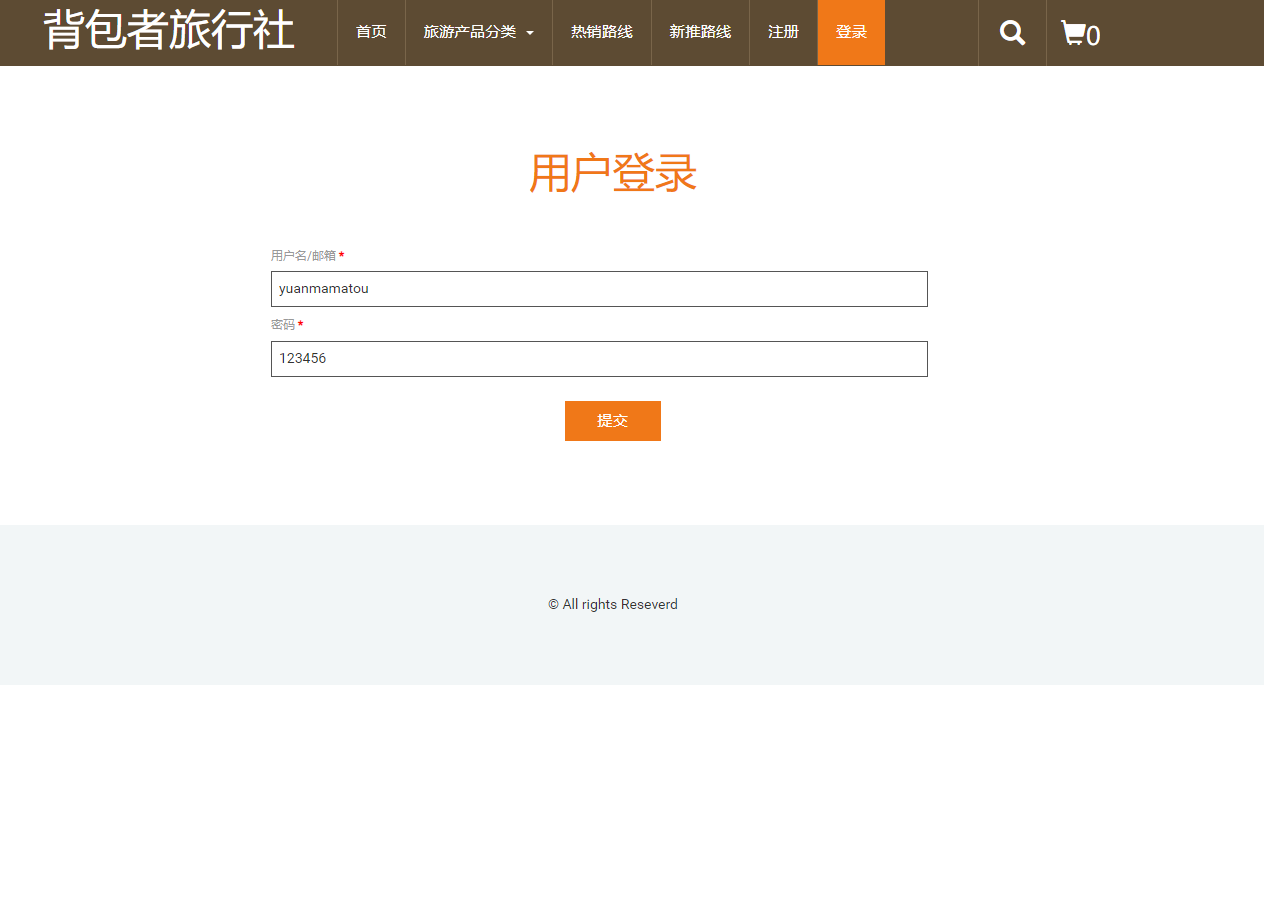
Task: Open the 注册 registration page
Action: pos(784,31)
